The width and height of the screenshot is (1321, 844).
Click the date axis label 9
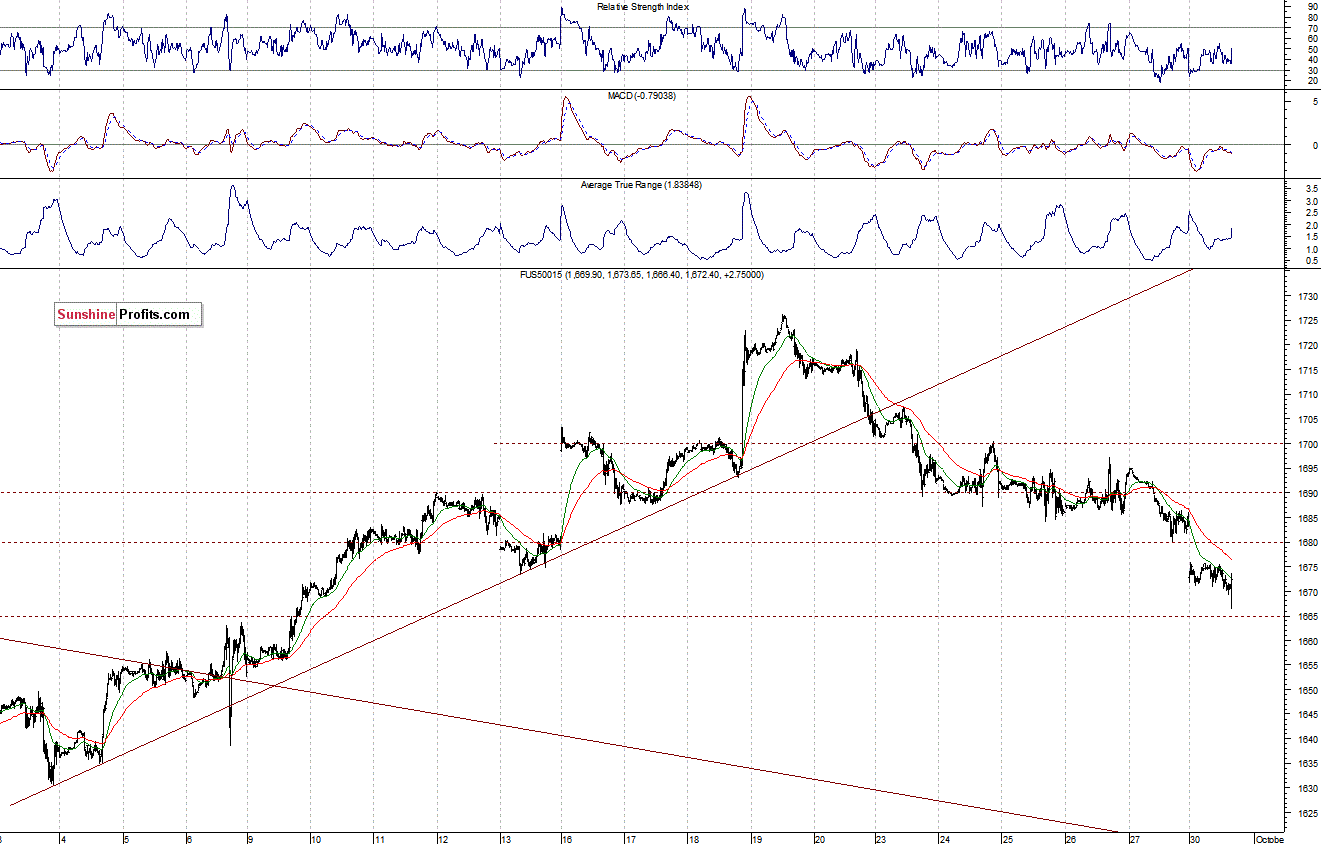pyautogui.click(x=250, y=838)
